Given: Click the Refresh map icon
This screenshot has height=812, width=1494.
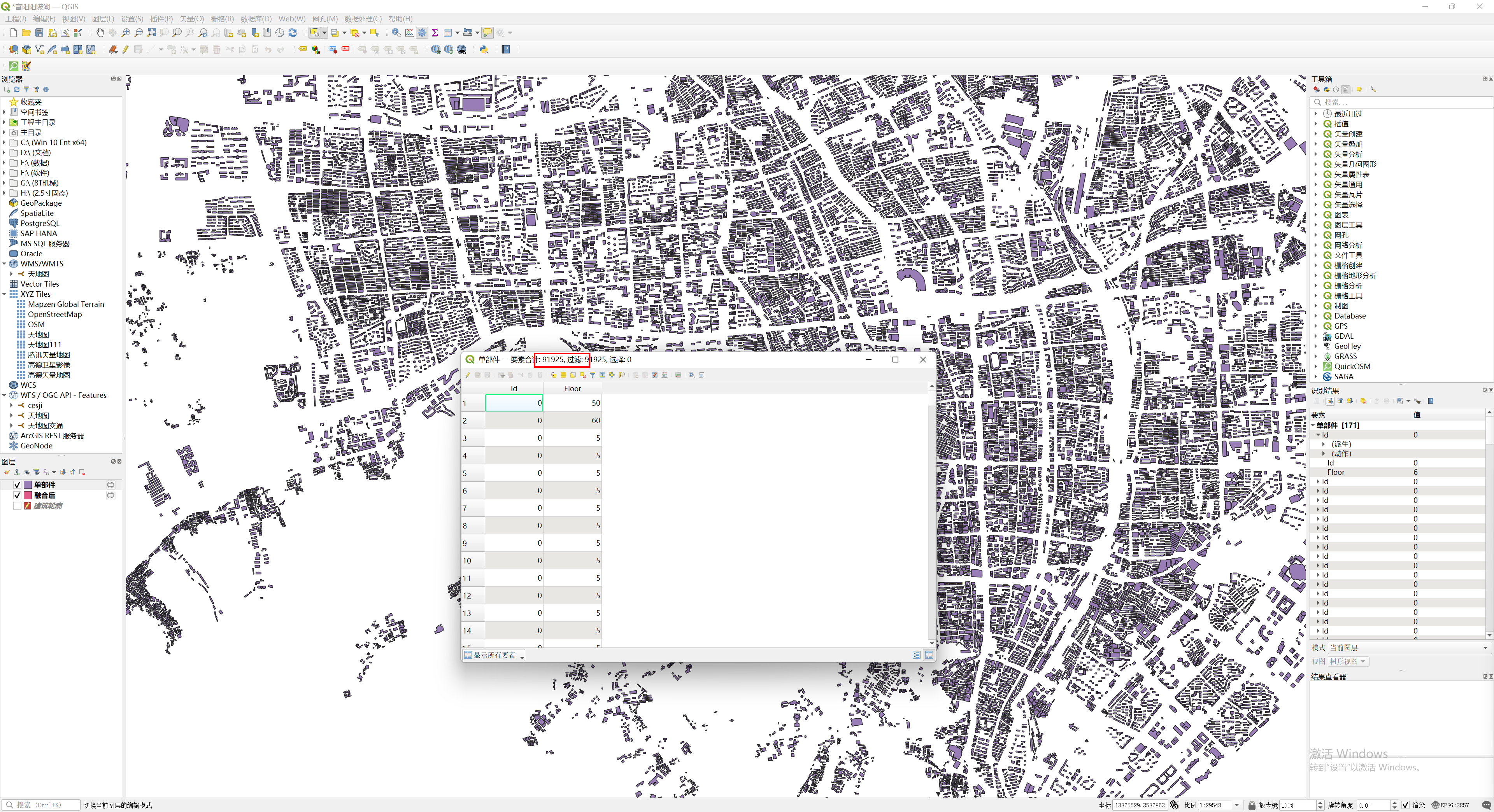Looking at the screenshot, I should click(292, 32).
